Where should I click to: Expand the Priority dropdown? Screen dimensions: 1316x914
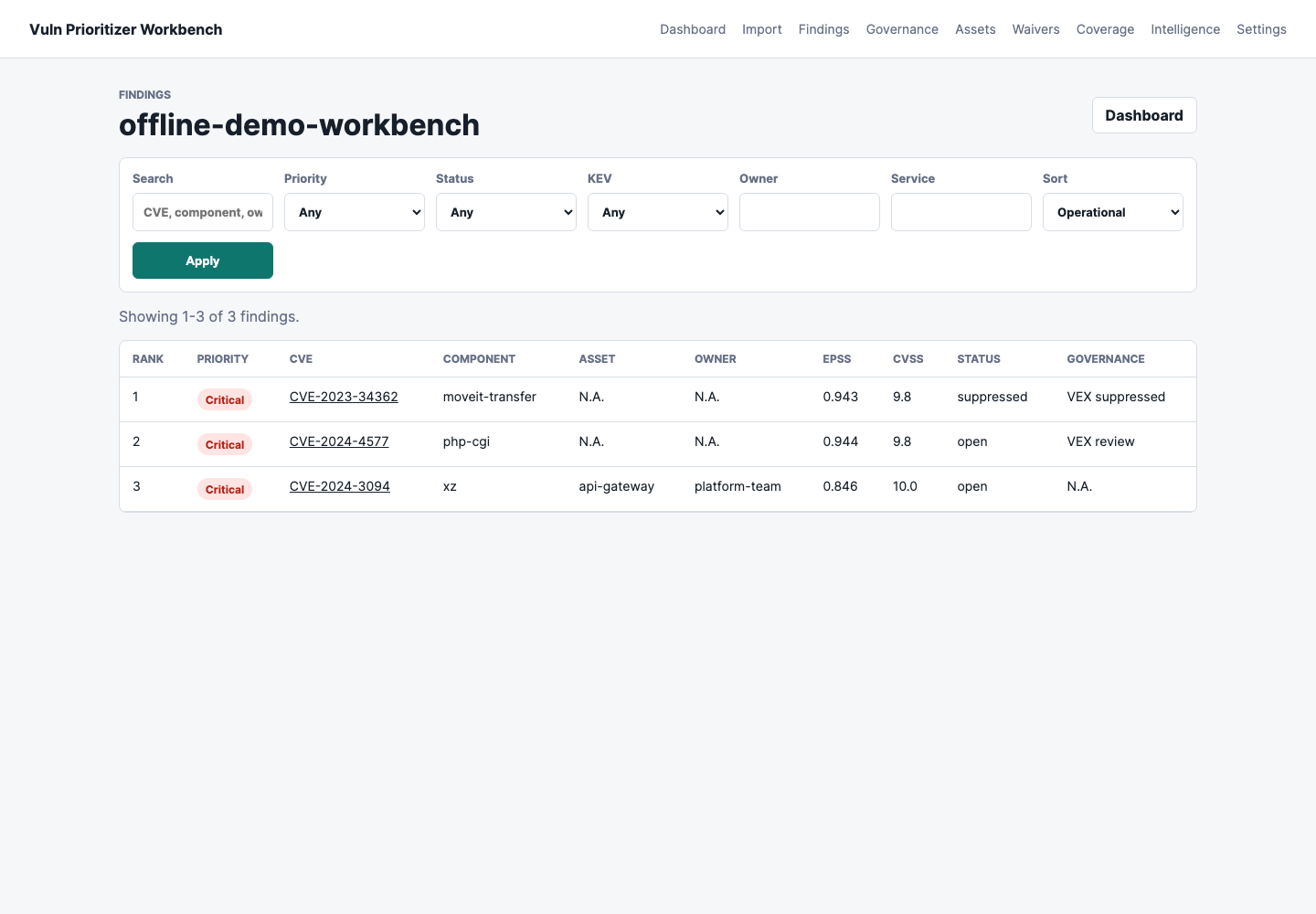[x=355, y=212]
